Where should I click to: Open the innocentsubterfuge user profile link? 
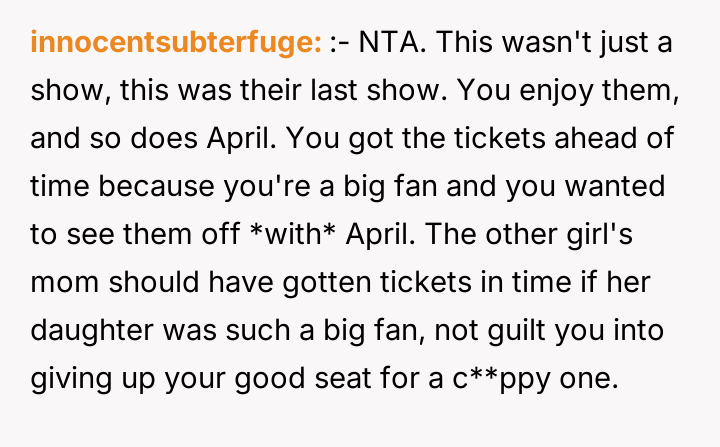[176, 42]
